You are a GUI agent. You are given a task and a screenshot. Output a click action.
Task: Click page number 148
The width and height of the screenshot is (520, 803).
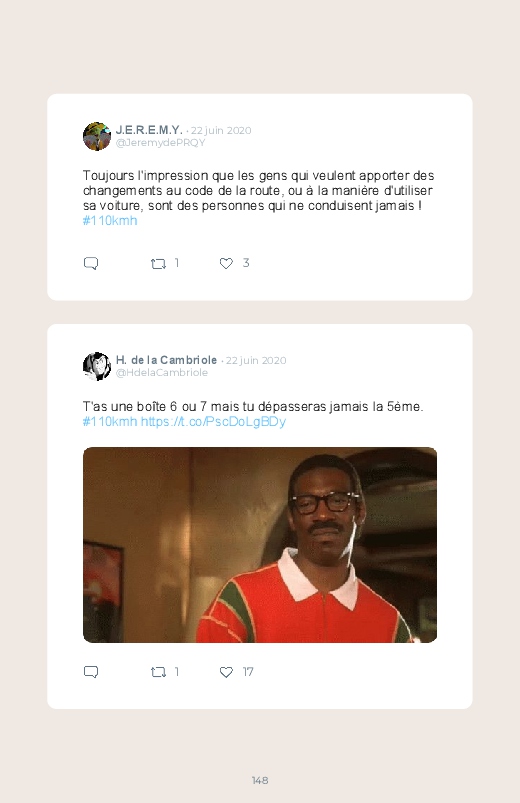click(260, 780)
